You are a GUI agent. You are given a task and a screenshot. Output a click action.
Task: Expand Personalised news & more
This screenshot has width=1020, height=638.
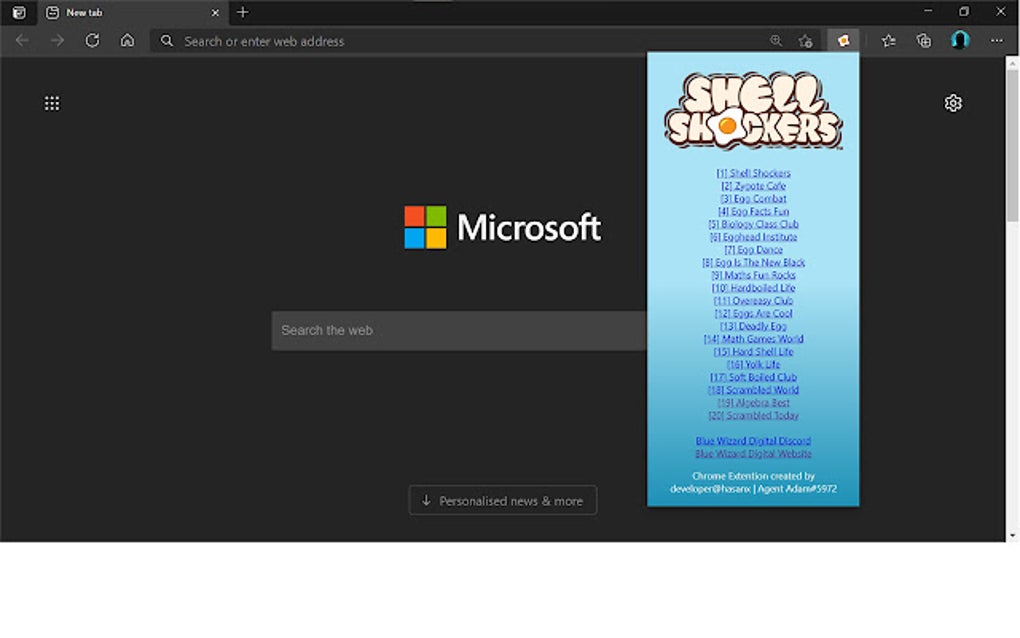coord(503,500)
